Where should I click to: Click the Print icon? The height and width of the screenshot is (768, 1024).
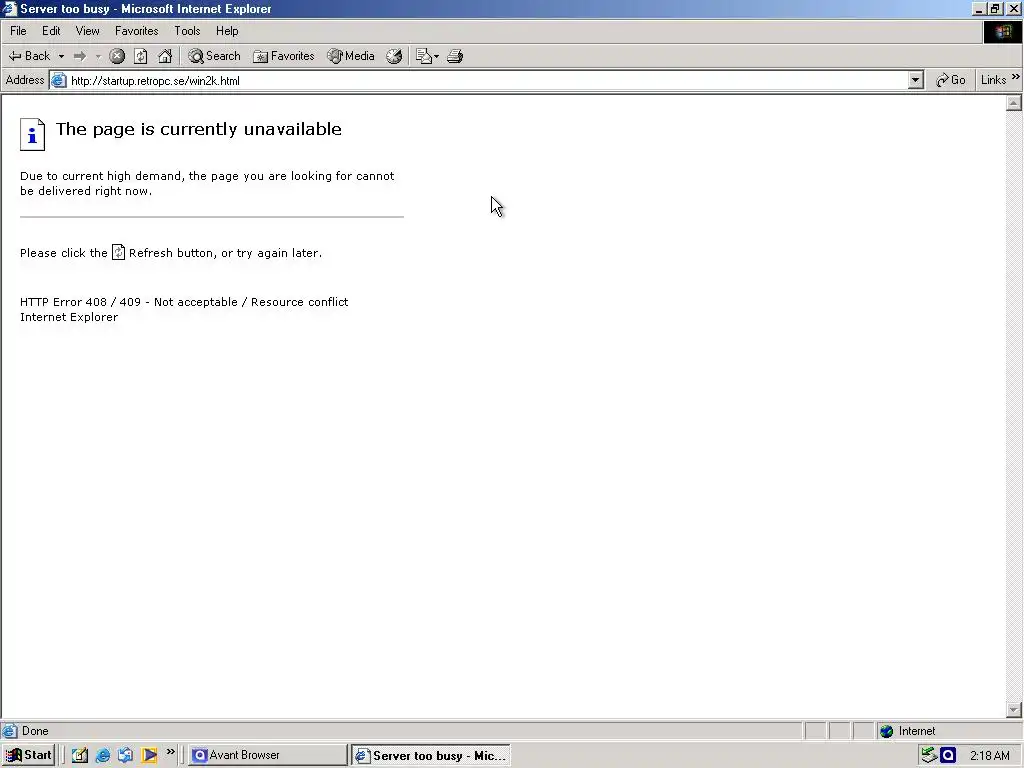tap(455, 56)
